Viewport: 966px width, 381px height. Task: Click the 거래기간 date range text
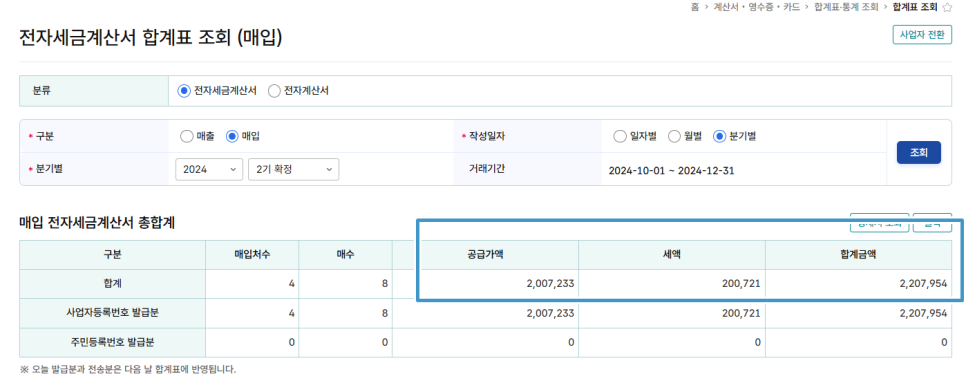(671, 171)
